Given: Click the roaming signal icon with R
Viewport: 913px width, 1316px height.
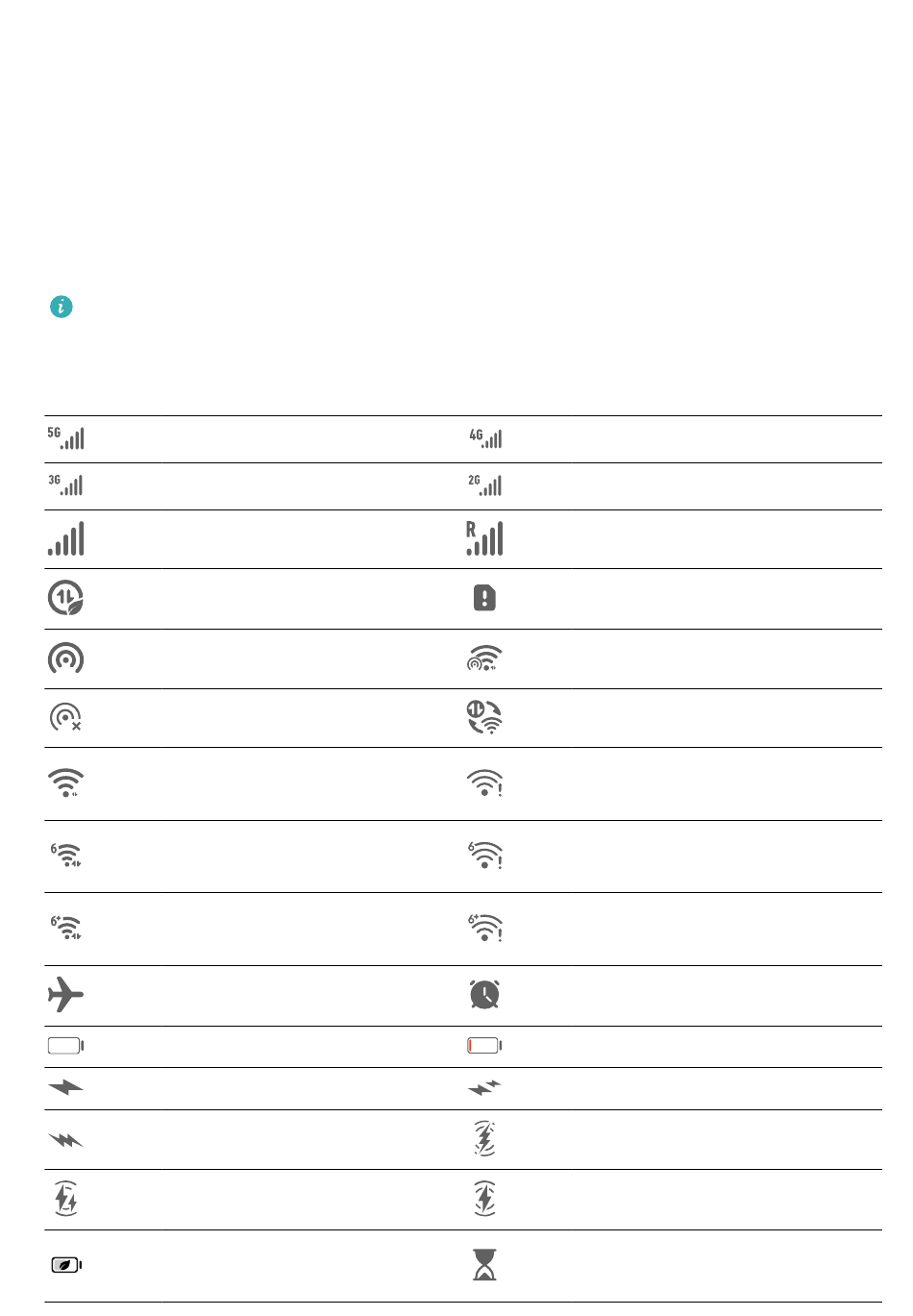Looking at the screenshot, I should pyautogui.click(x=484, y=538).
